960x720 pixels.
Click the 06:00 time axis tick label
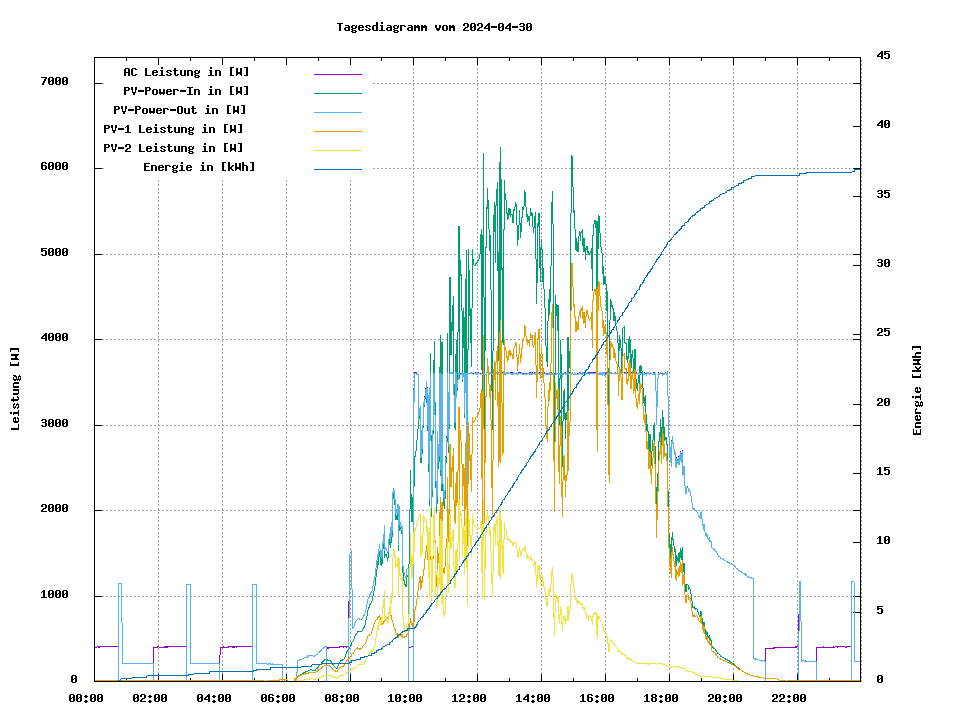(x=277, y=698)
